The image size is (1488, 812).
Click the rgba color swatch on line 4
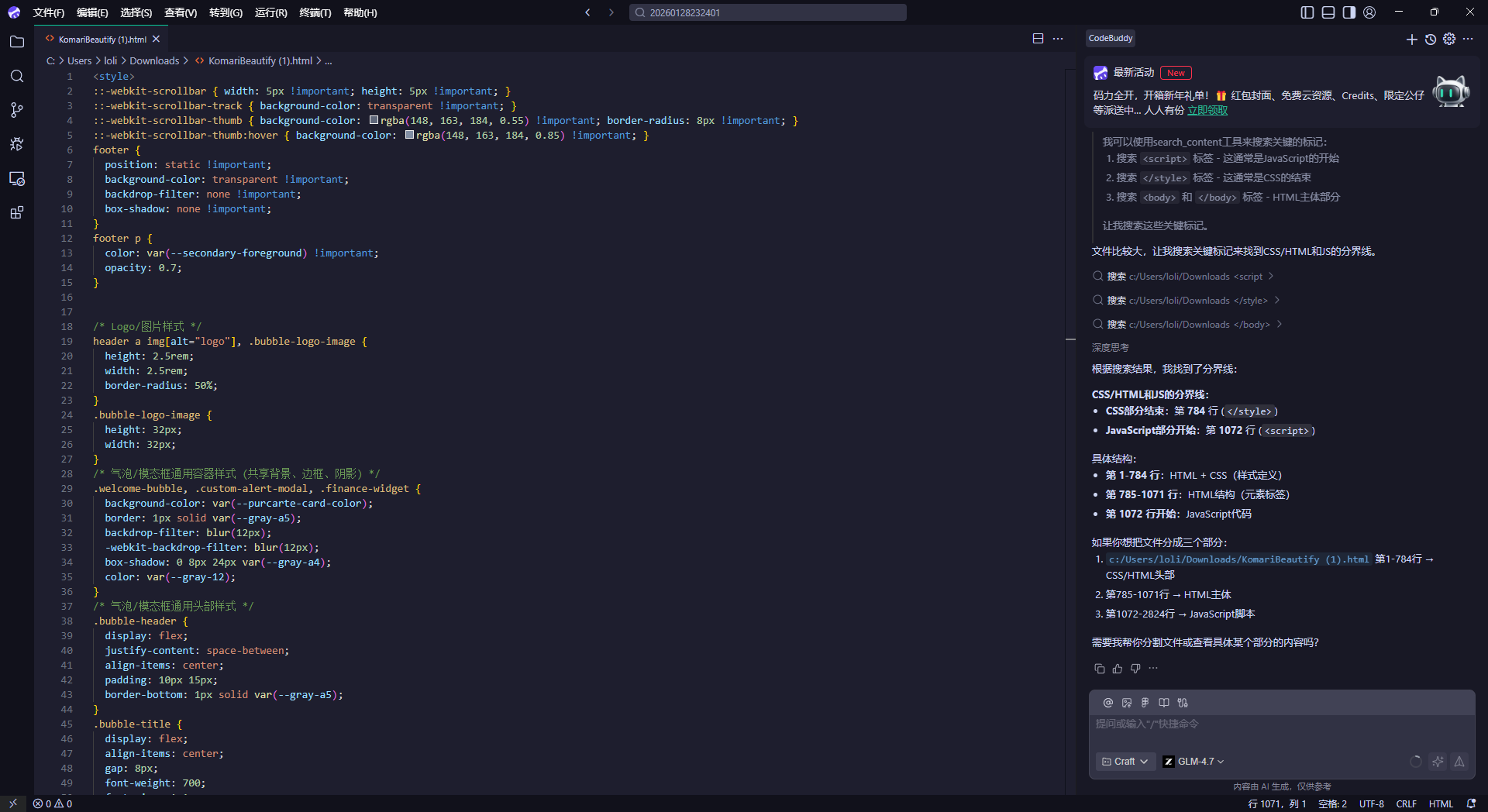[374, 120]
